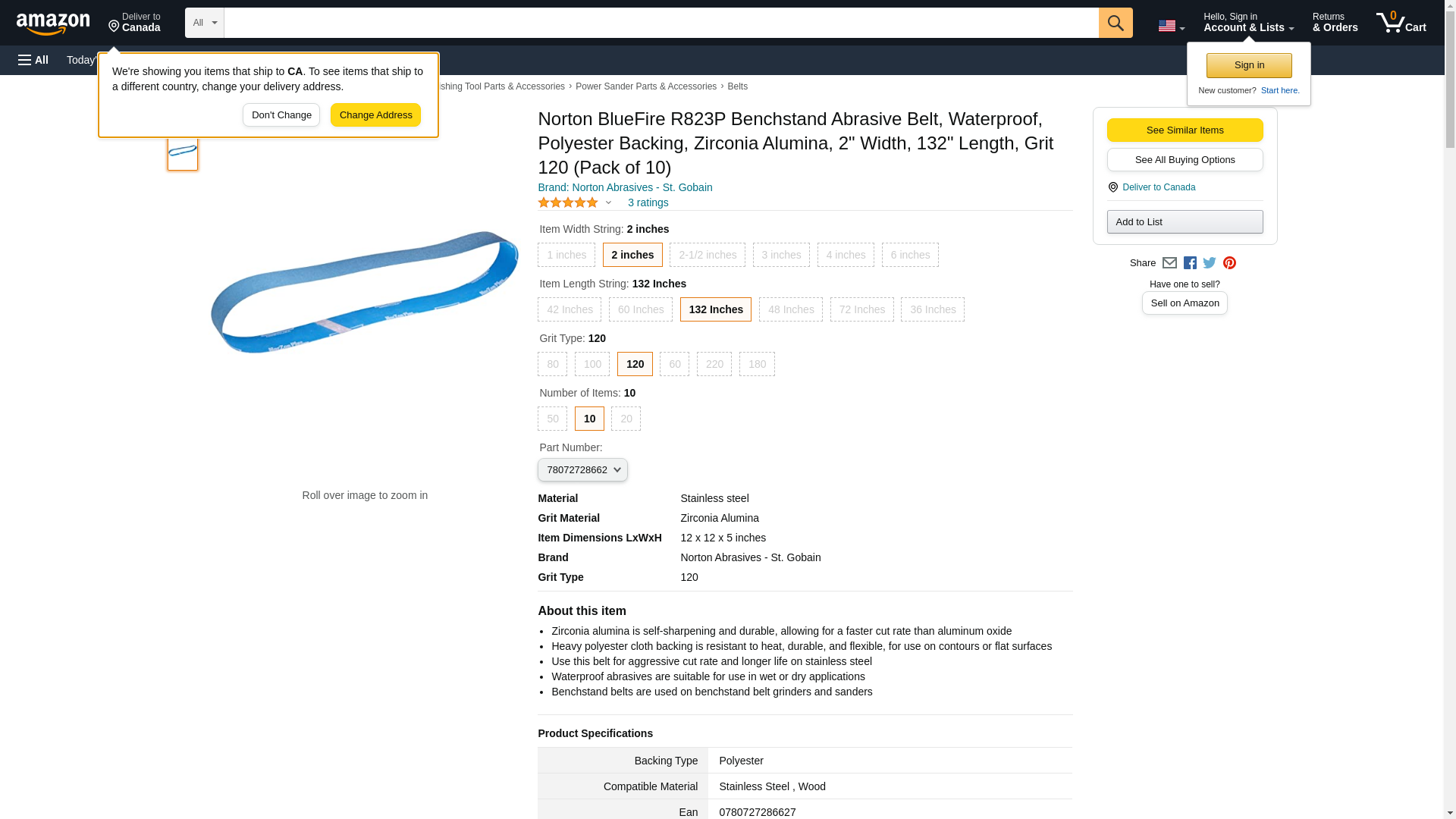This screenshot has width=1456, height=819.
Task: Select 6 inches width option
Action: (x=910, y=255)
